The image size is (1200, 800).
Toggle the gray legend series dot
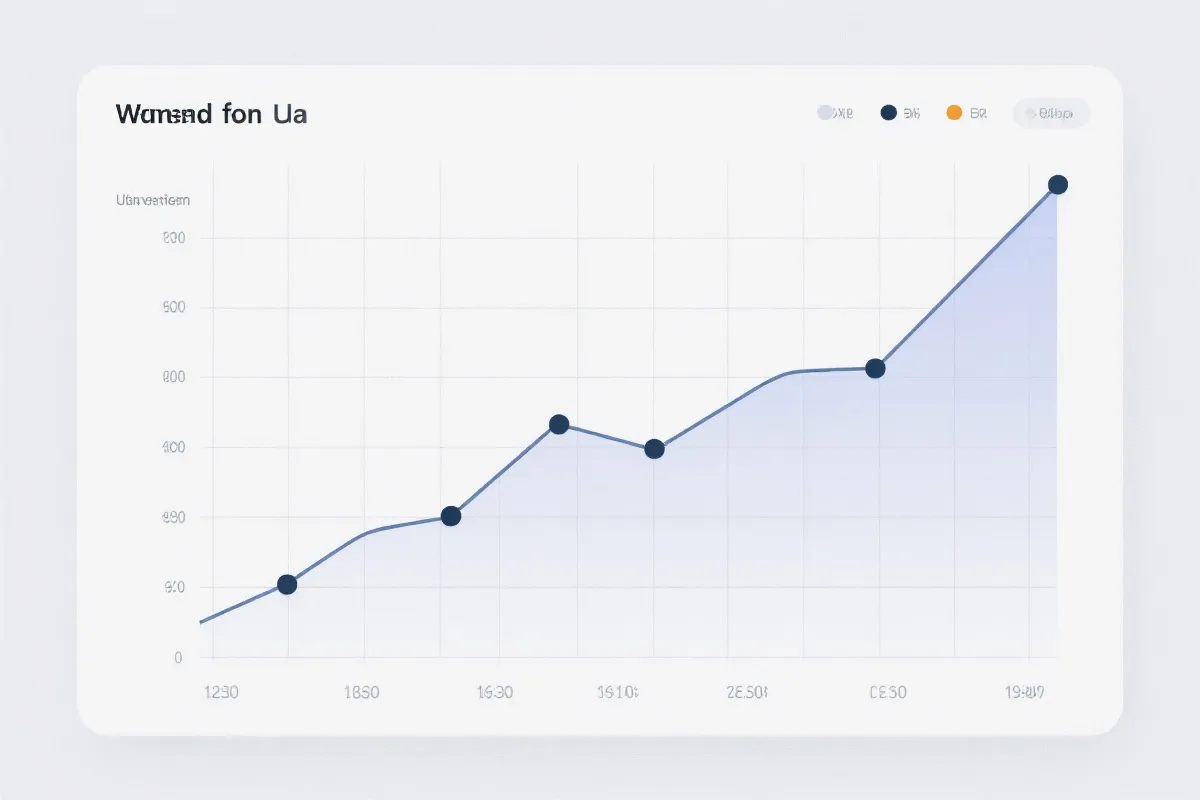[825, 113]
